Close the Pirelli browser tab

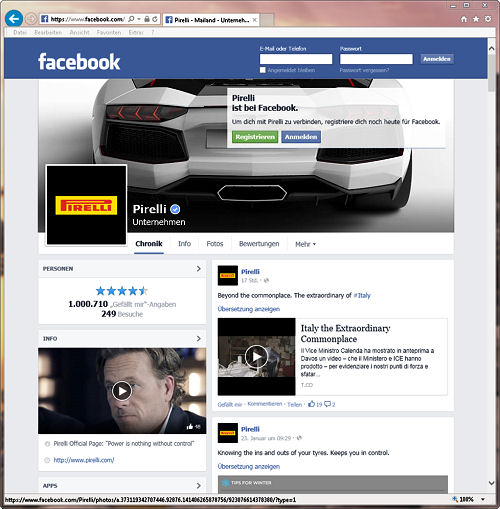(255, 20)
